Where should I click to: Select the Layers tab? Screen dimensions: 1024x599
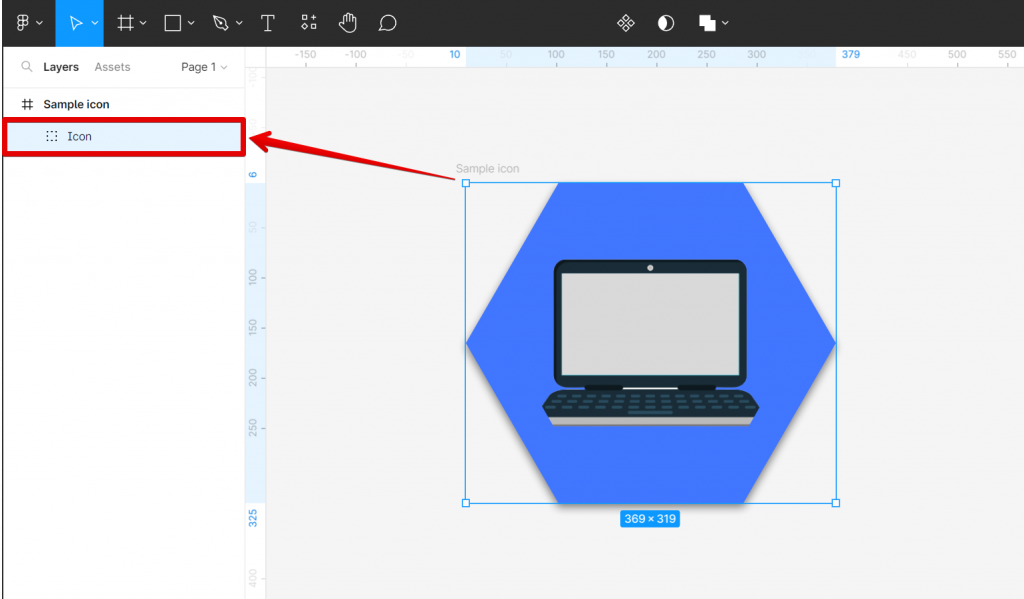[x=61, y=67]
